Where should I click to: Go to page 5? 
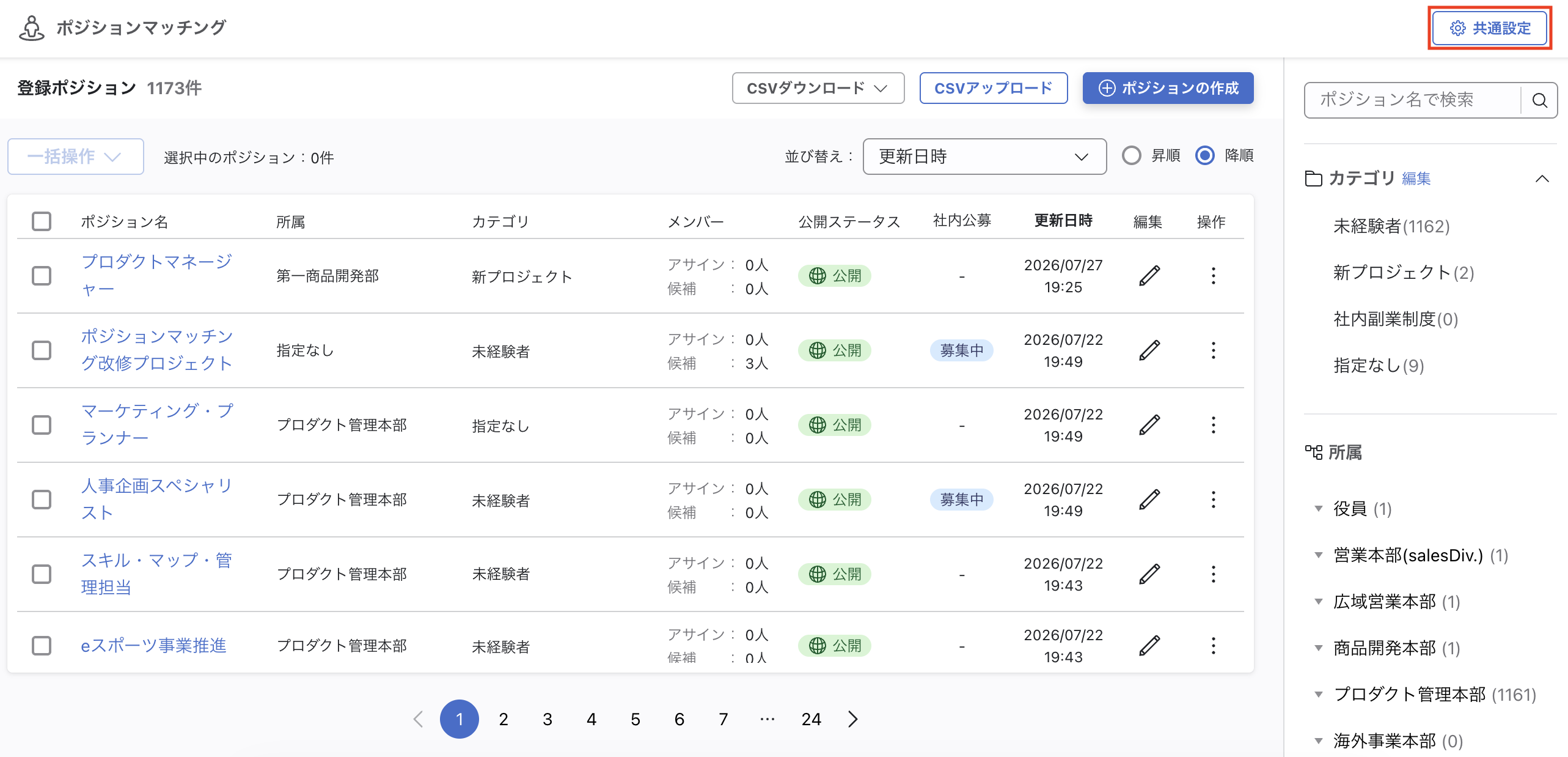636,719
